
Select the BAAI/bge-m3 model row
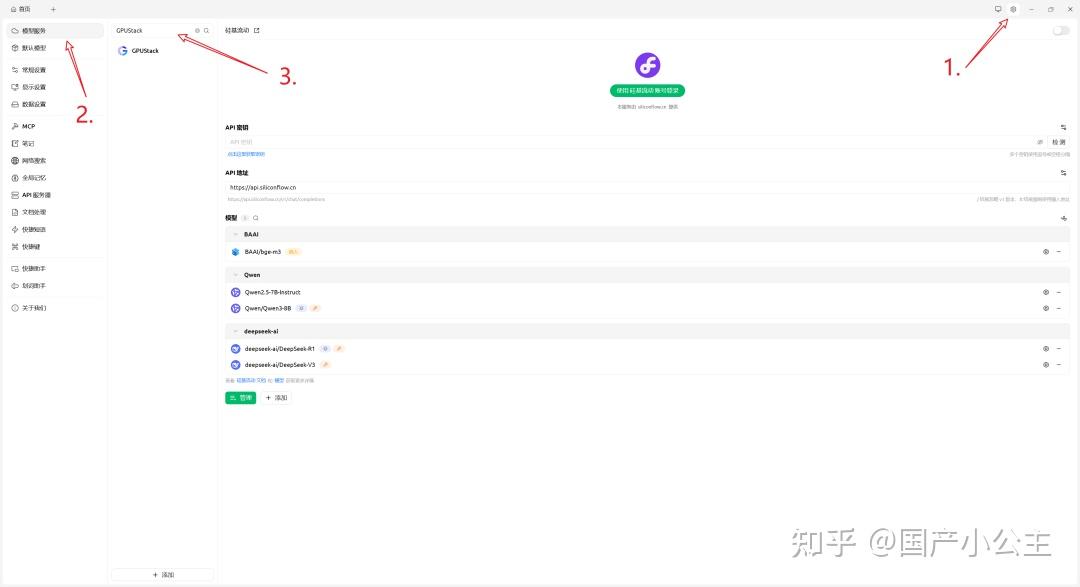tap(647, 252)
